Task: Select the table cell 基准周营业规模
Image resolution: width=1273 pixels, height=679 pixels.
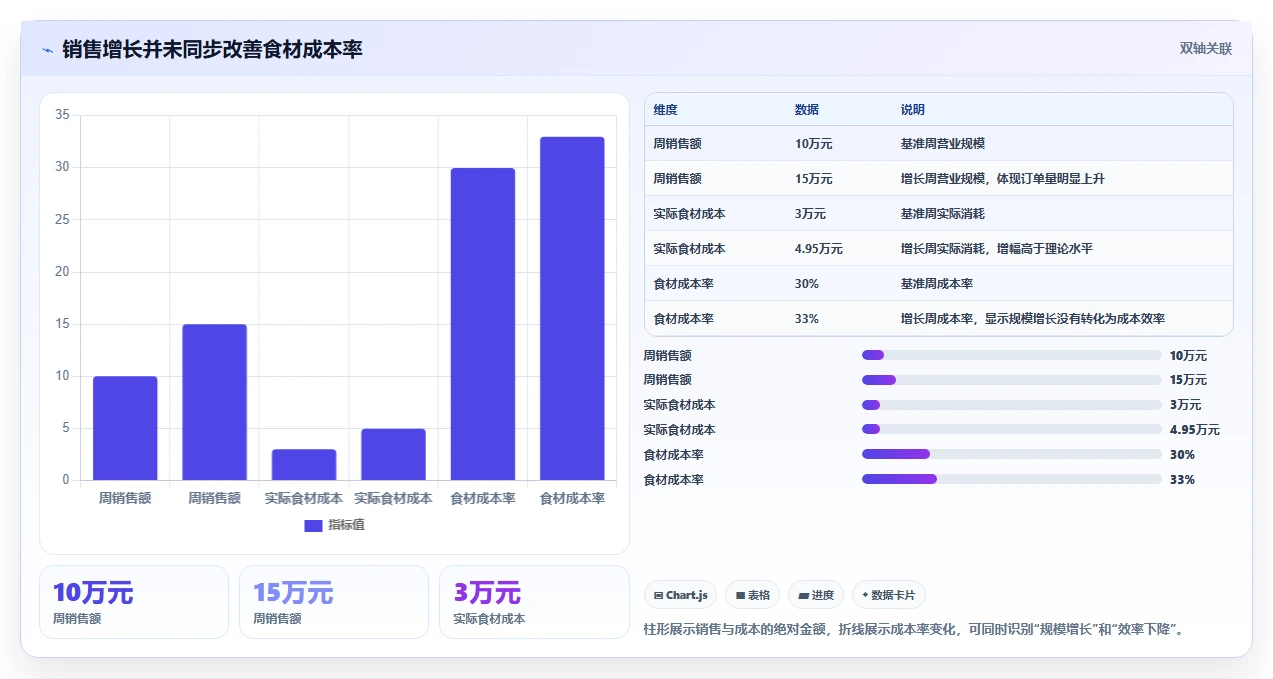Action: (x=943, y=144)
